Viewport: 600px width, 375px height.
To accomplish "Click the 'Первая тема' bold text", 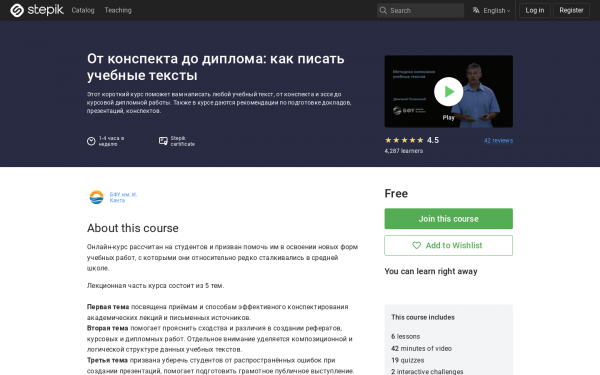I will (108, 307).
